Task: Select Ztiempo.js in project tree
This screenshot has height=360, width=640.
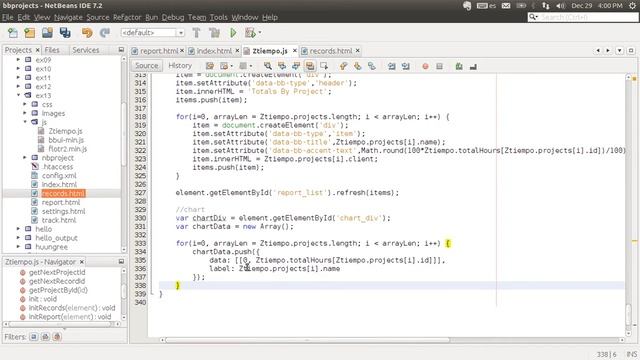Action: click(65, 131)
